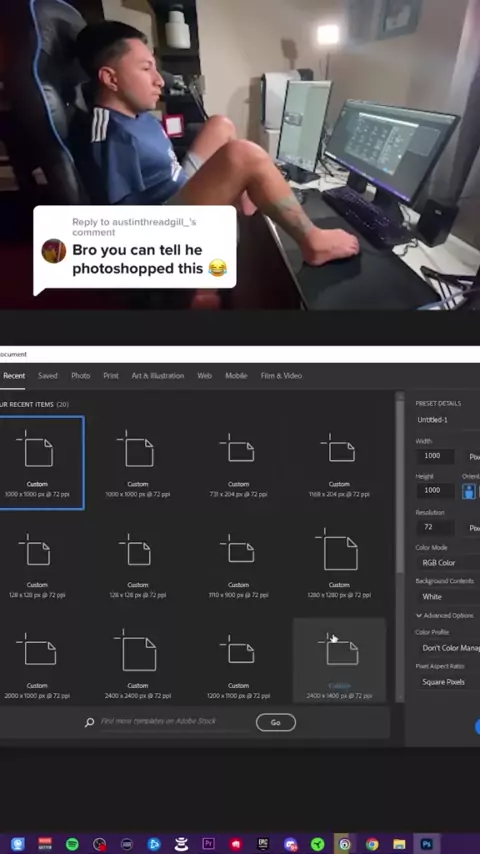480x854 pixels.
Task: Open the Color Mode RGB Color dropdown
Action: tap(448, 563)
